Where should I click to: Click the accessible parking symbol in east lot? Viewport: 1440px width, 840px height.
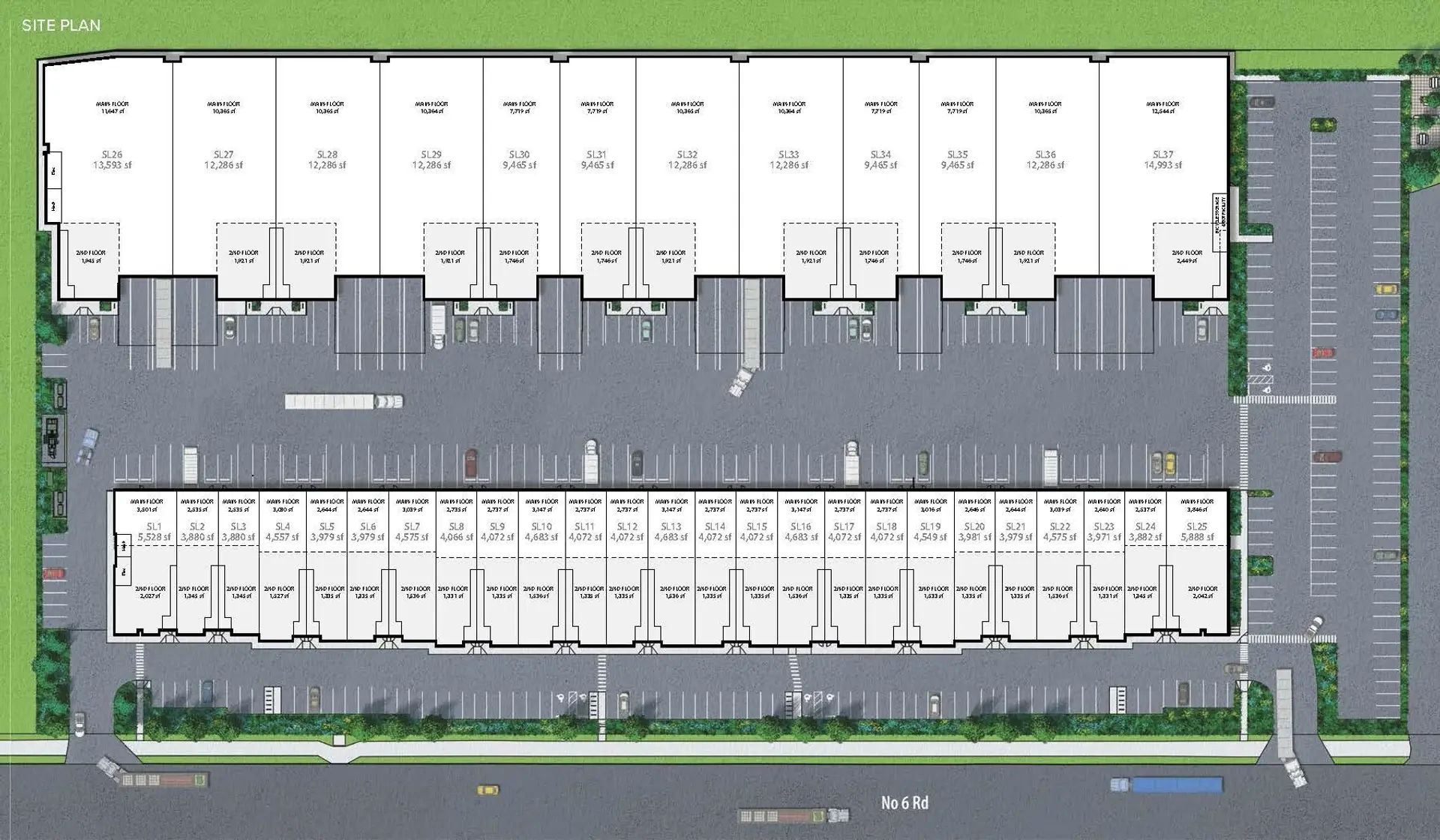pyautogui.click(x=1266, y=369)
